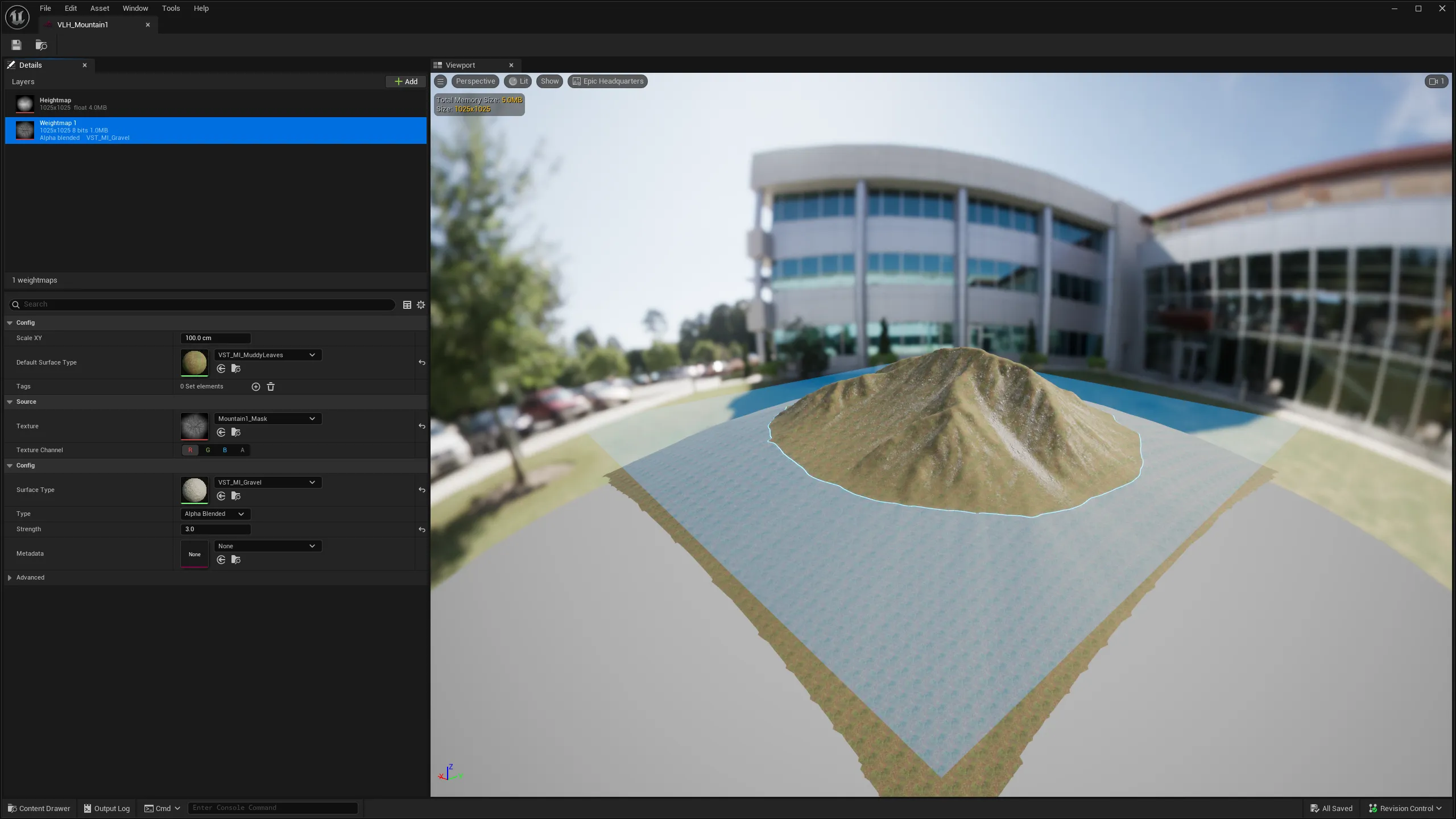Screen dimensions: 1456x819
Task: Open the Asset menu
Action: tap(100, 8)
